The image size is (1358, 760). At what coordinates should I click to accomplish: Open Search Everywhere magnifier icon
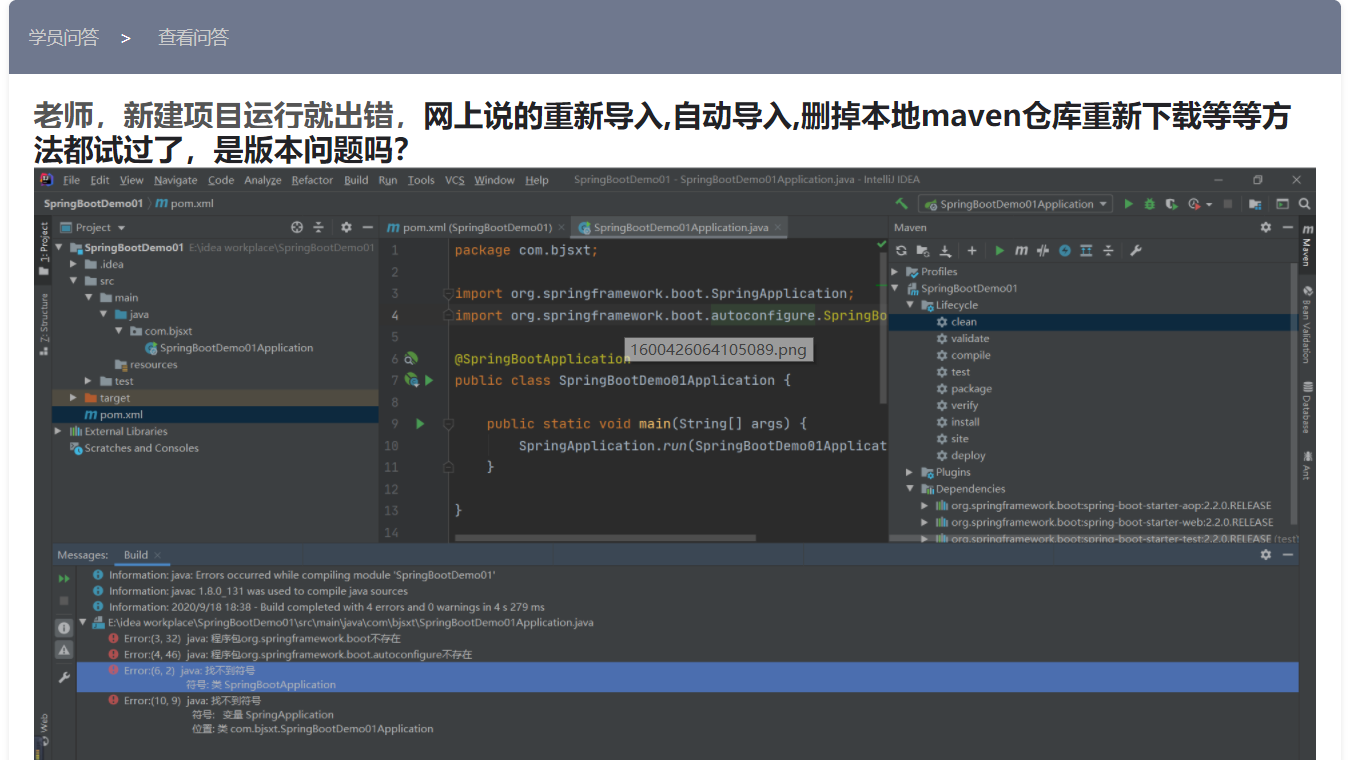coord(1305,204)
